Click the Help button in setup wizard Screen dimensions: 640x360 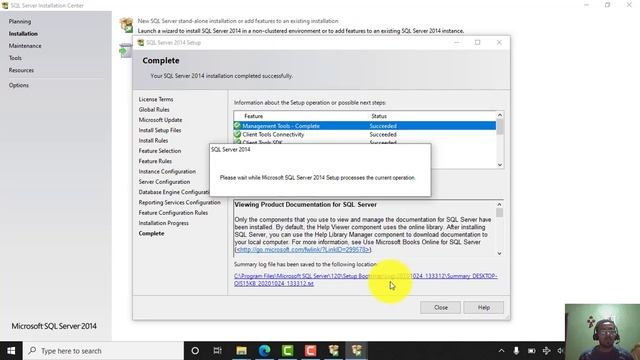[x=484, y=307]
